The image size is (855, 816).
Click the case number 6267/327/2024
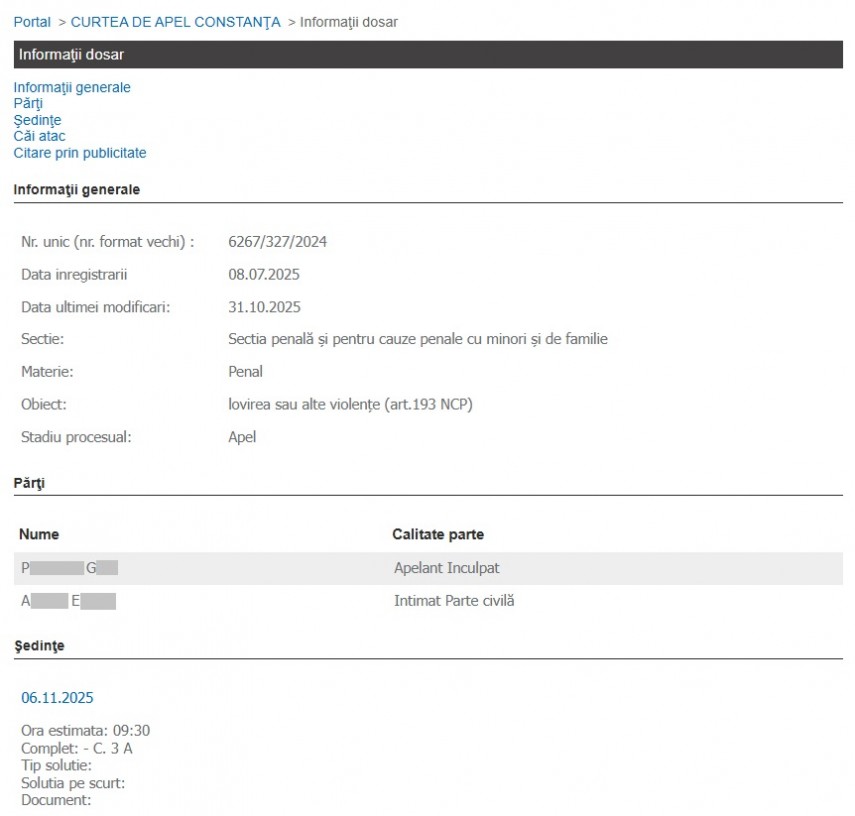point(277,242)
